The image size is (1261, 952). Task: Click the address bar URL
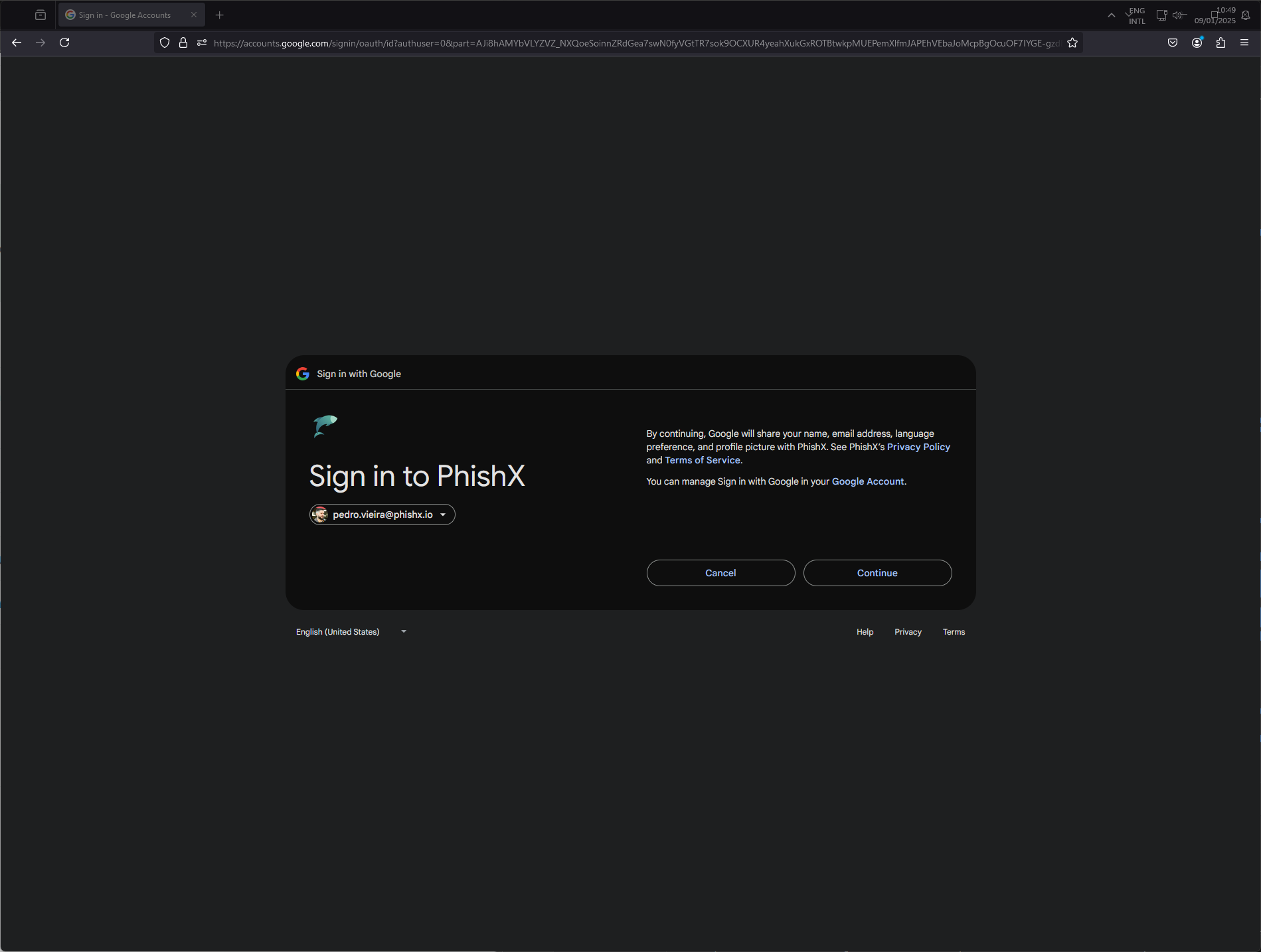coord(636,43)
